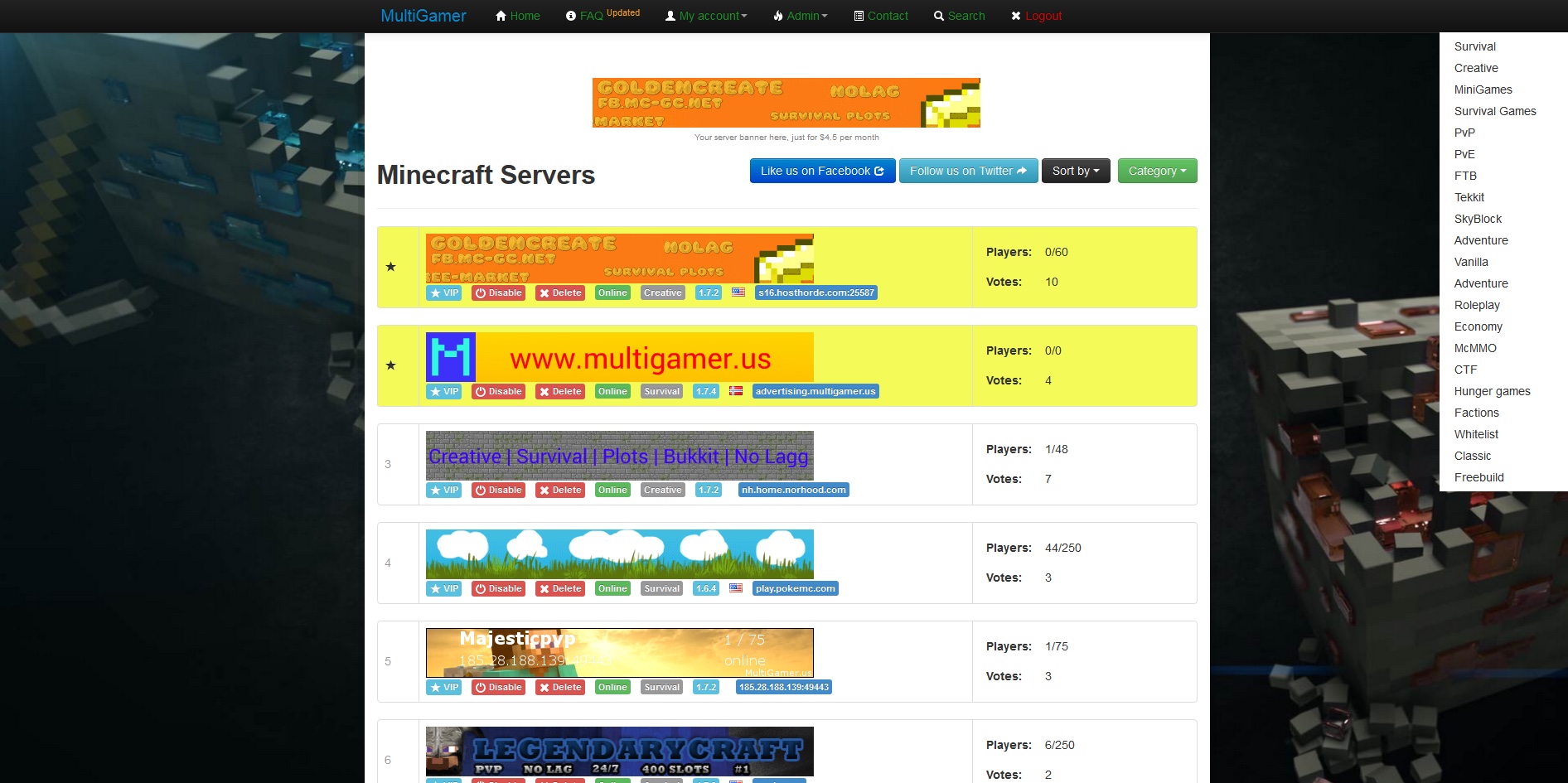
Task: Delete the GoldenCreate server
Action: click(560, 292)
